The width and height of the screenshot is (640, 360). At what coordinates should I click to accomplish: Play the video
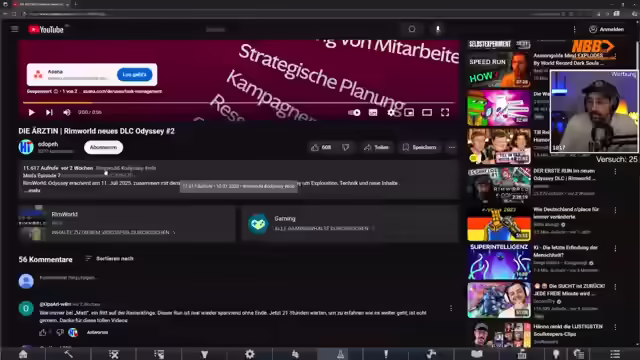tap(31, 112)
